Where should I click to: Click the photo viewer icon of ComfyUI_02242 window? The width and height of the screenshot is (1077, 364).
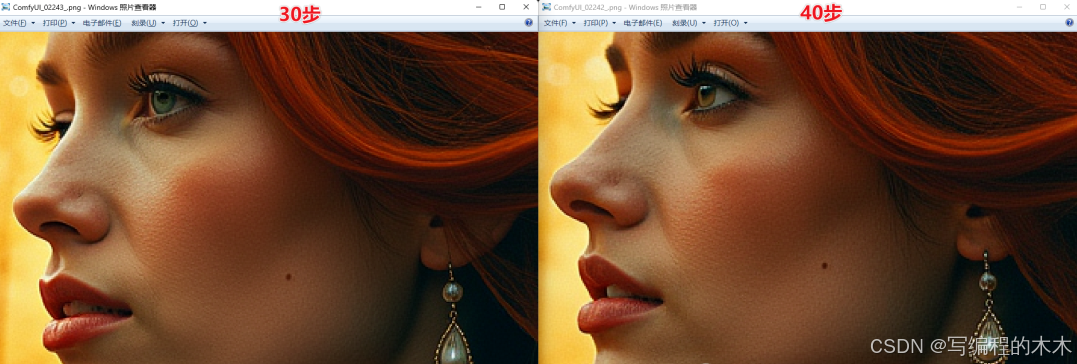pyautogui.click(x=546, y=6)
